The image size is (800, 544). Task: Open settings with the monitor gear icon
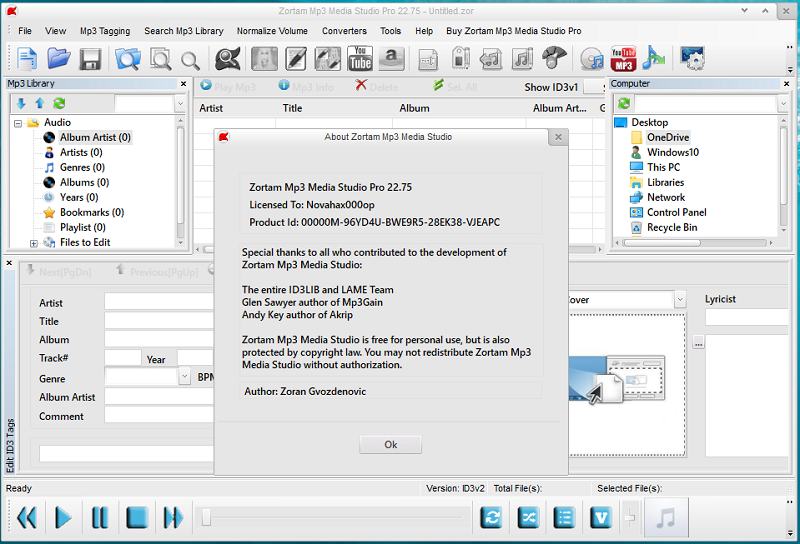tap(692, 58)
